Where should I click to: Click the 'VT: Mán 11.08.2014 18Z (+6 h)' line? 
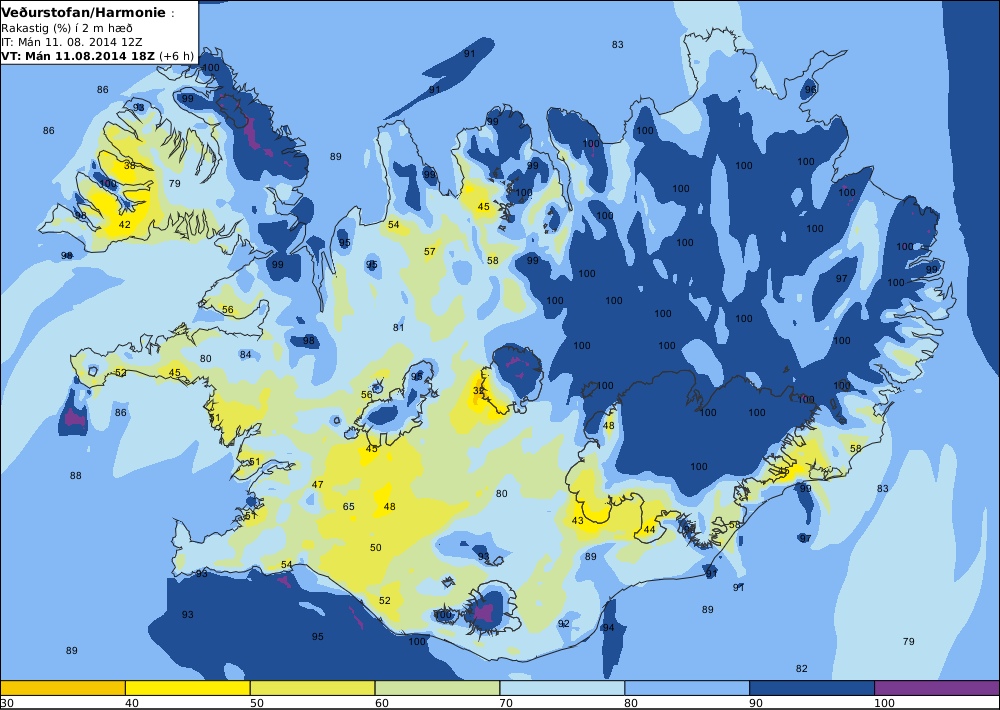(97, 55)
